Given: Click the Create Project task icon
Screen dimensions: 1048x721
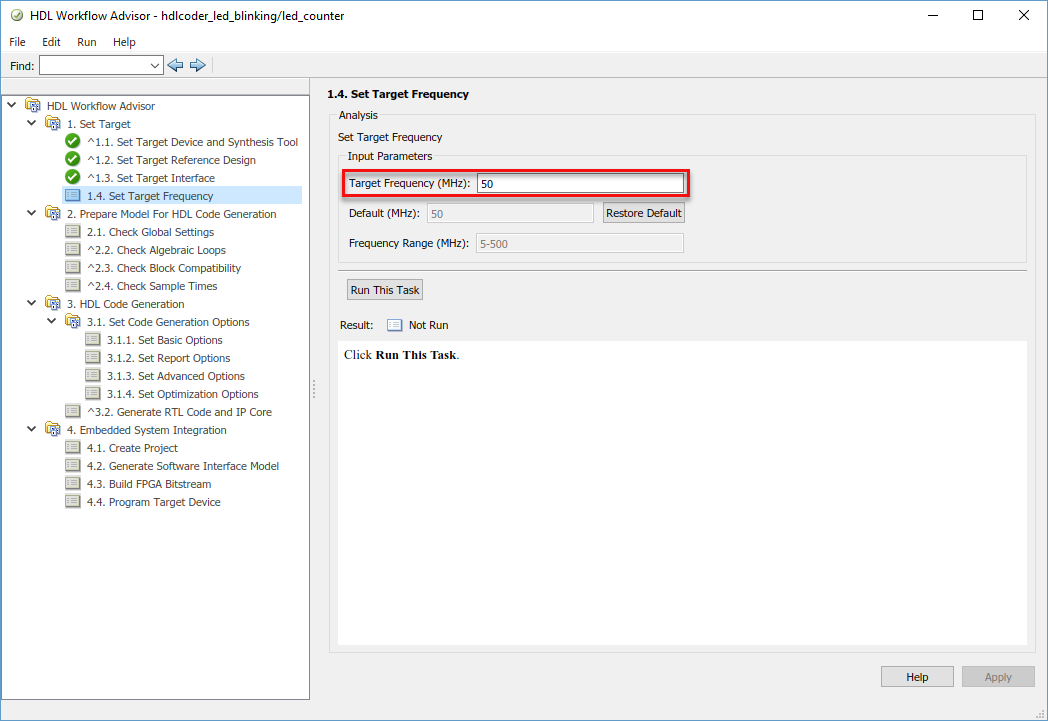Looking at the screenshot, I should pos(72,448).
